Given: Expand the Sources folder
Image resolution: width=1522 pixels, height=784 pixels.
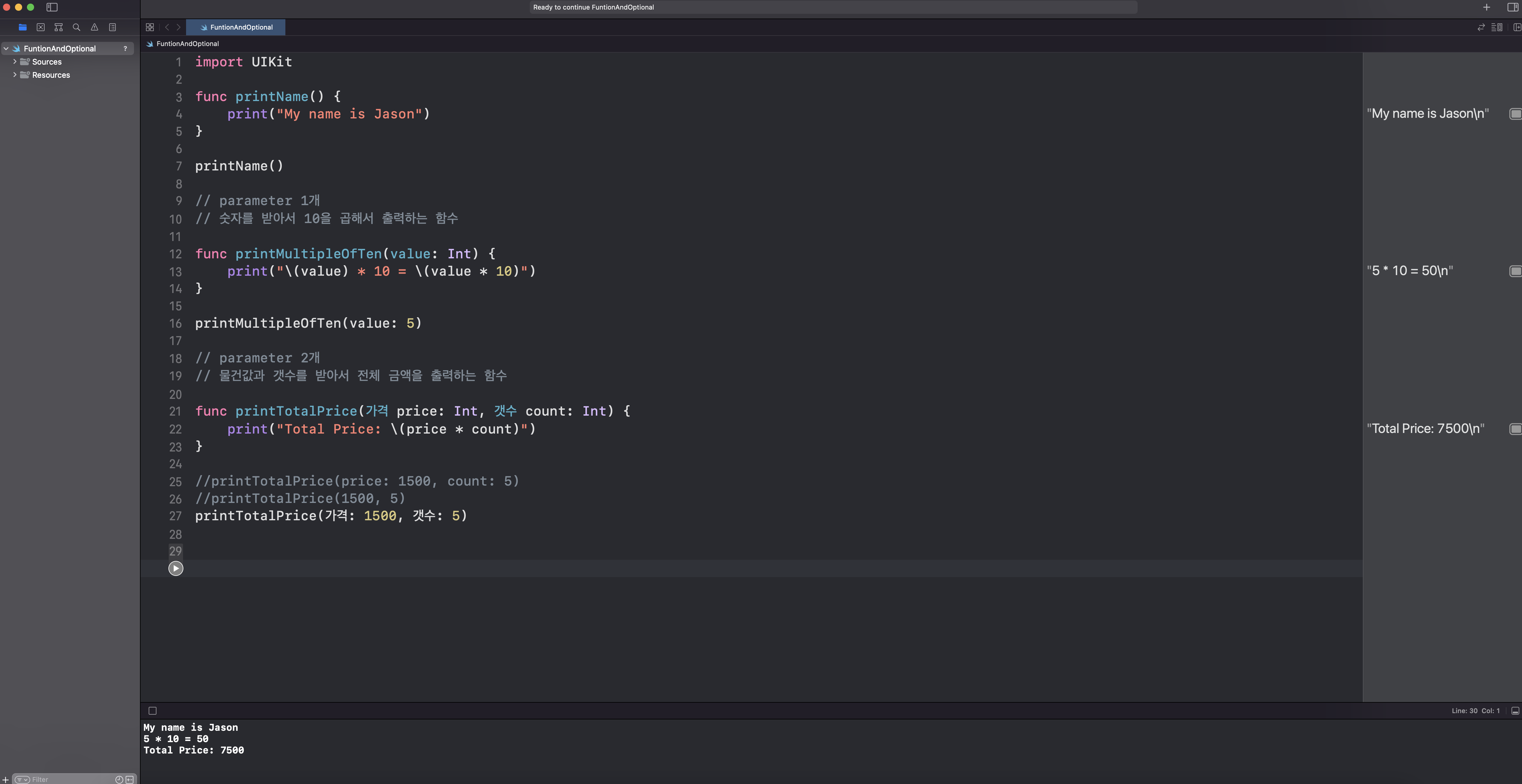Looking at the screenshot, I should click(15, 61).
